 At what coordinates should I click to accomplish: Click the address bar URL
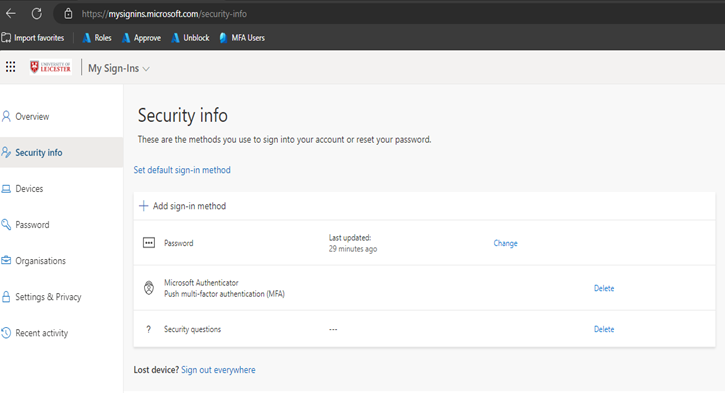pos(164,14)
